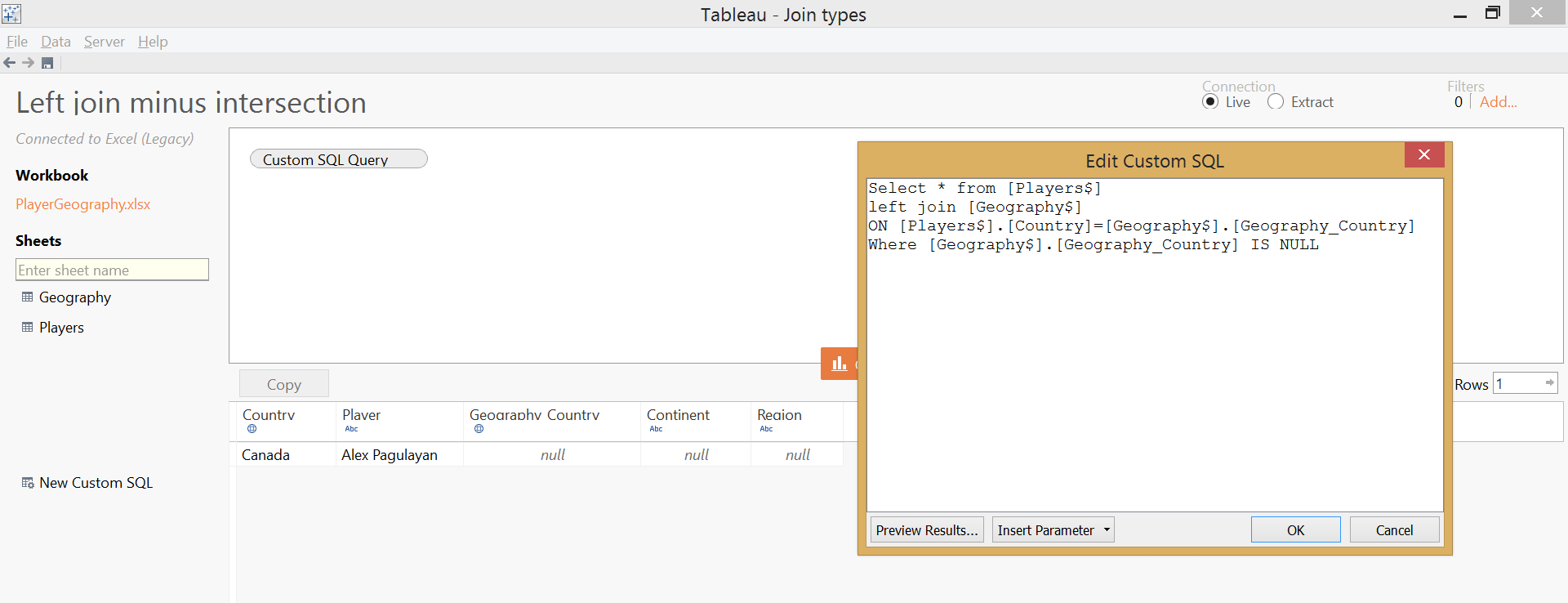The image size is (1568, 603).
Task: Click the Players sheet table icon
Action: pyautogui.click(x=27, y=327)
